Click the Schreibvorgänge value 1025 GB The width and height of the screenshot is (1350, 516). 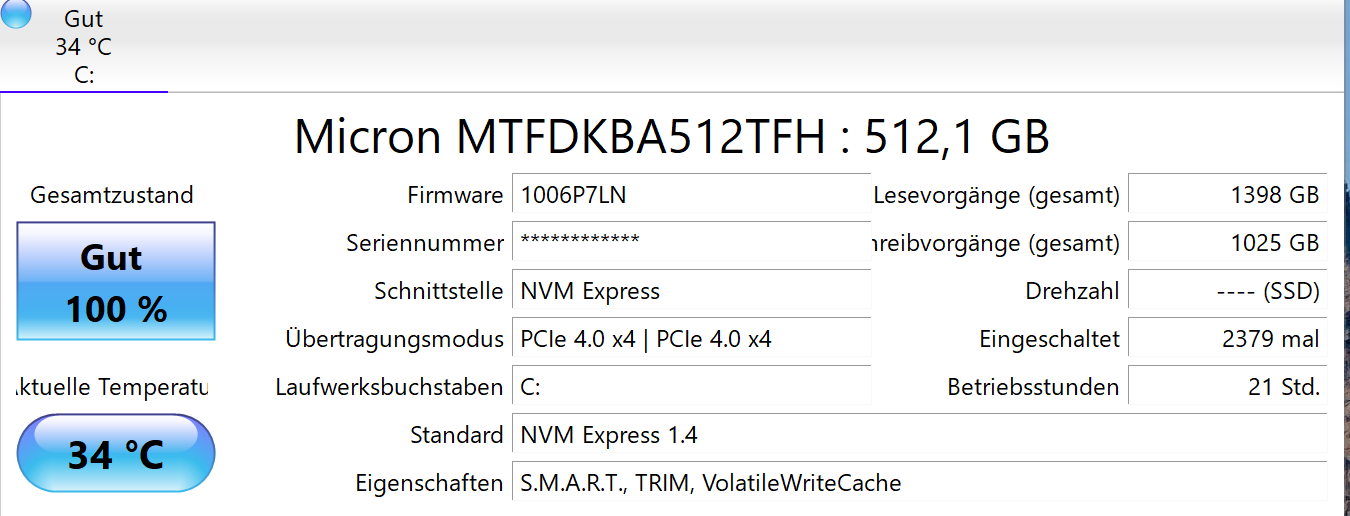[x=1227, y=243]
